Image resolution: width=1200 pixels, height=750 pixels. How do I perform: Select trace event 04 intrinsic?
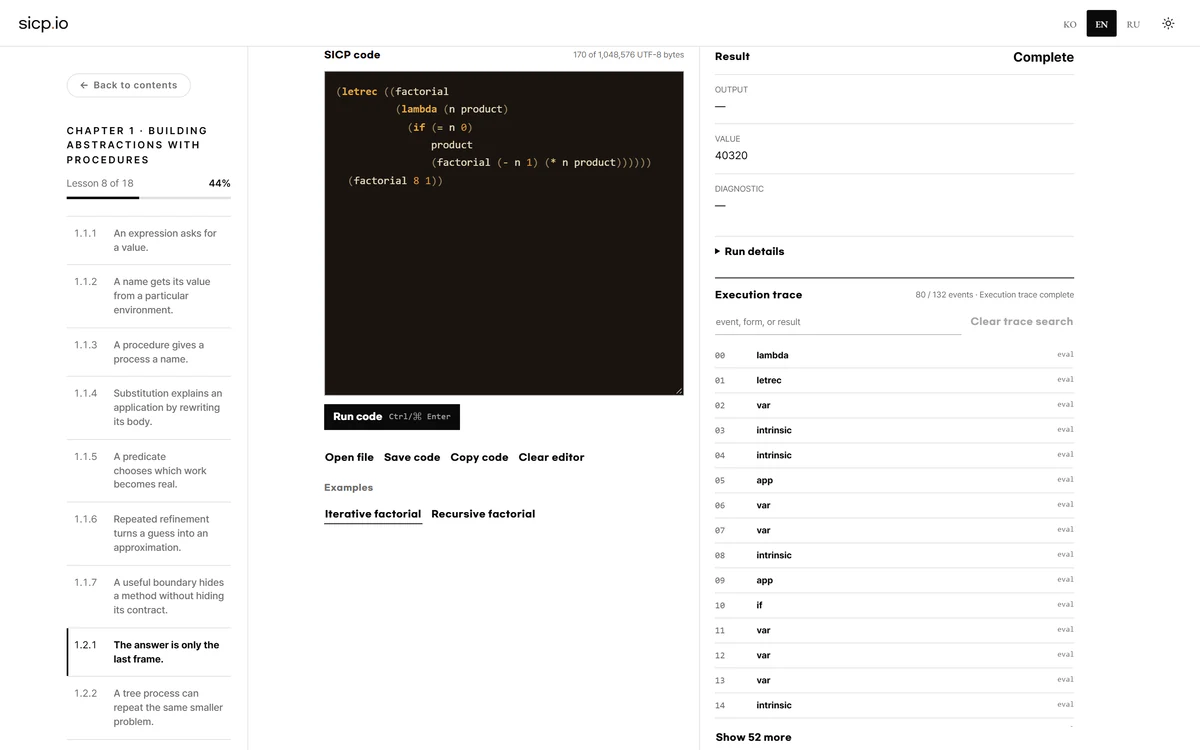894,455
